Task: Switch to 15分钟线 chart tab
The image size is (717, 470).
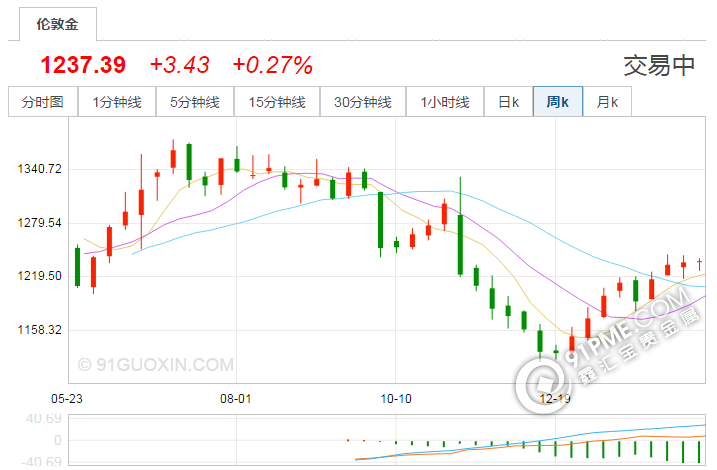Action: 277,101
